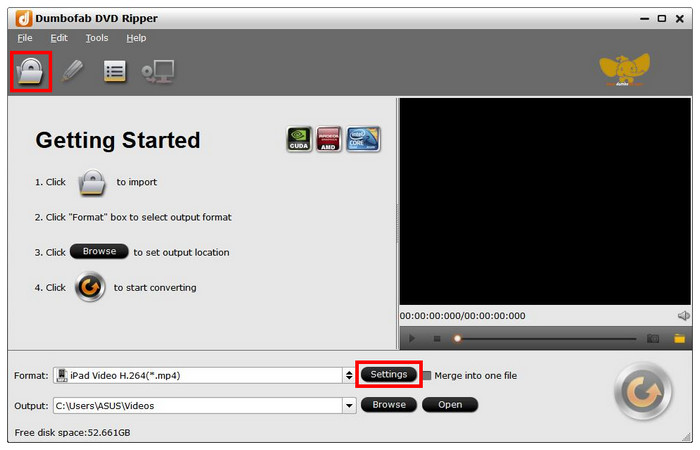This screenshot has width=700, height=450.
Task: Click the preview seek bar track
Action: click(549, 339)
